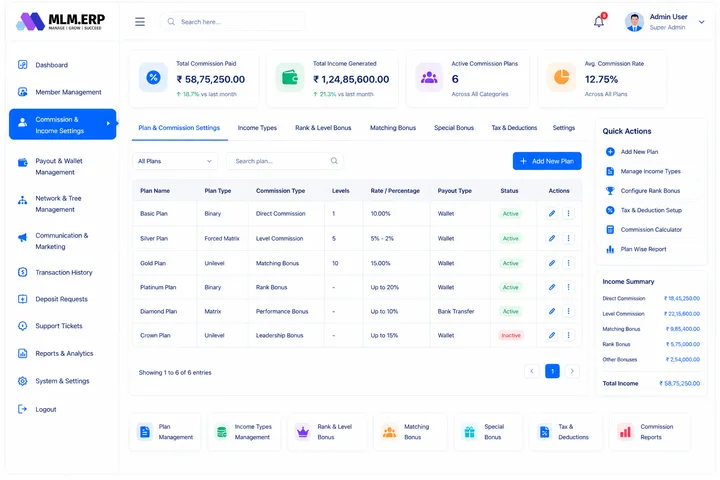720x480 pixels.
Task: Edit the Diamond Plan row
Action: pyautogui.click(x=552, y=311)
